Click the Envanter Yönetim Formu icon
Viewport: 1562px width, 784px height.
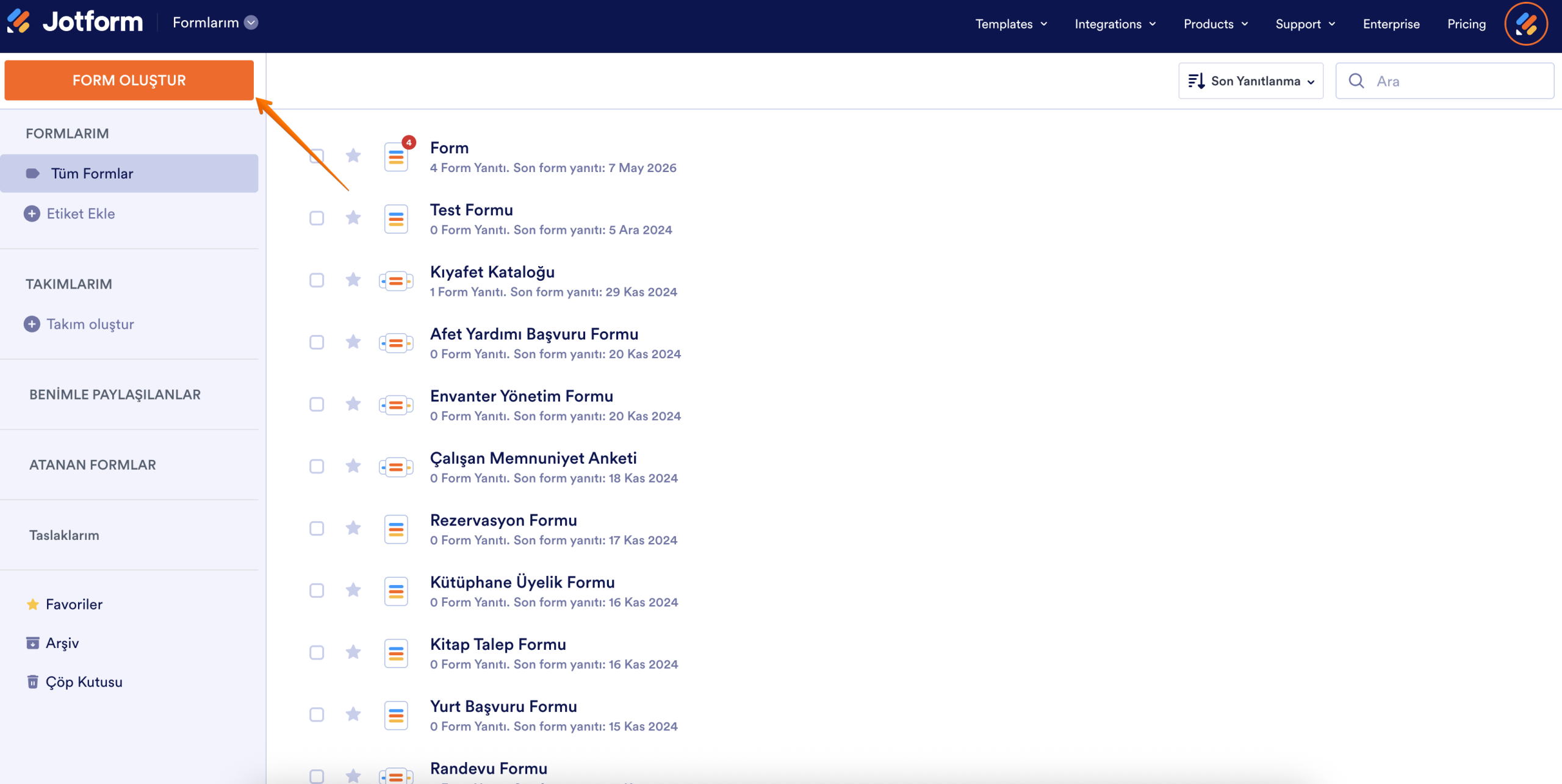pos(397,406)
